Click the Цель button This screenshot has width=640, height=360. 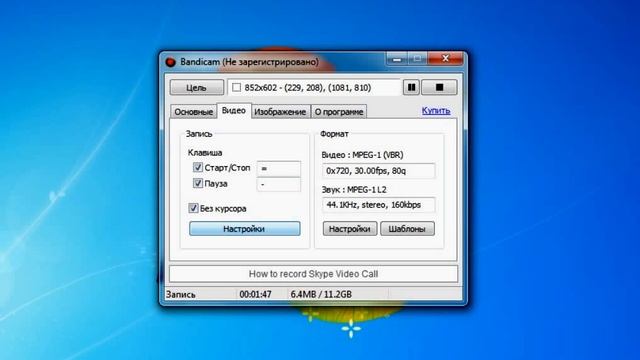[x=197, y=87]
